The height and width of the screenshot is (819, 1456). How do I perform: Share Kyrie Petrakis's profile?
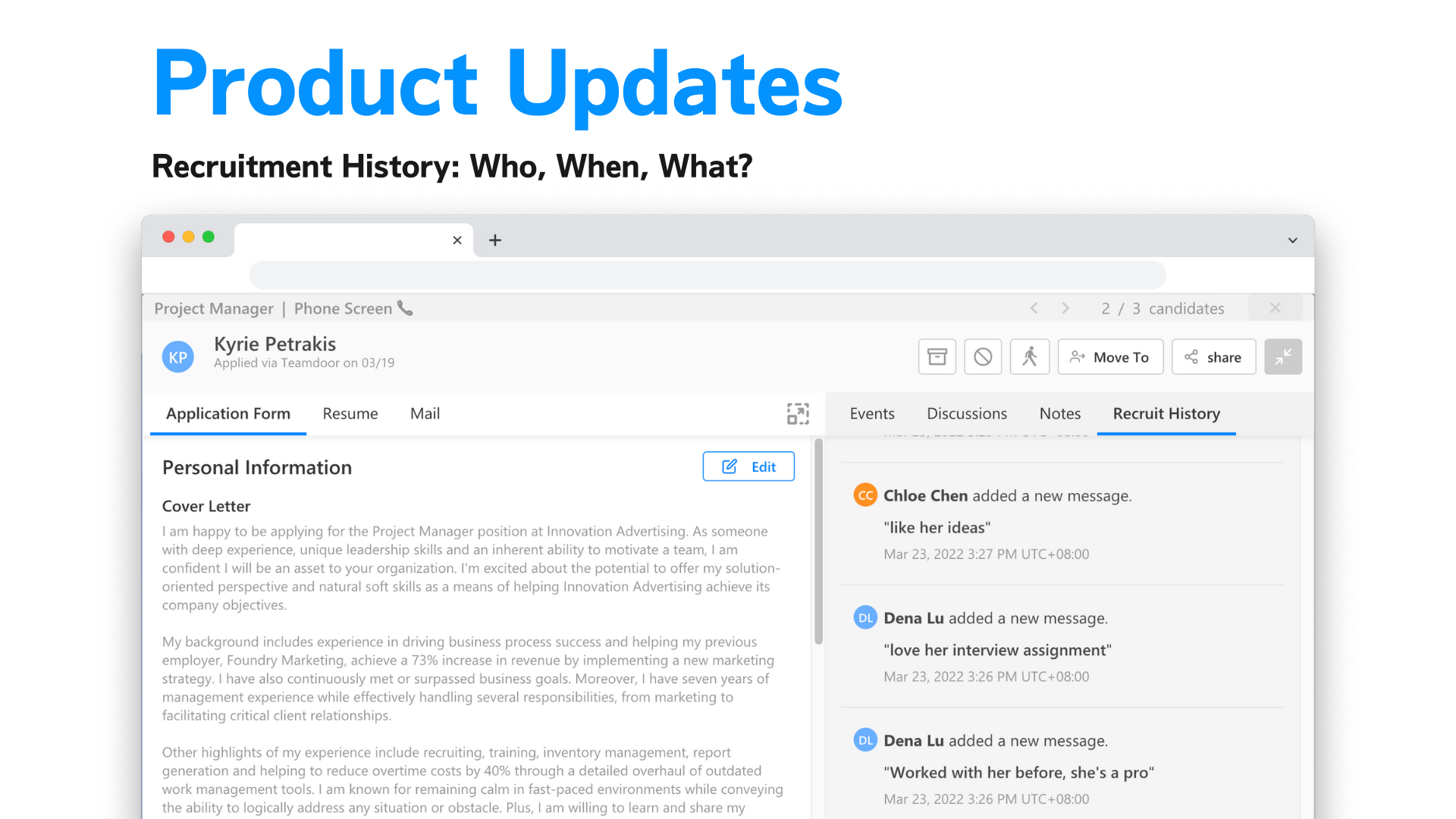pyautogui.click(x=1213, y=356)
